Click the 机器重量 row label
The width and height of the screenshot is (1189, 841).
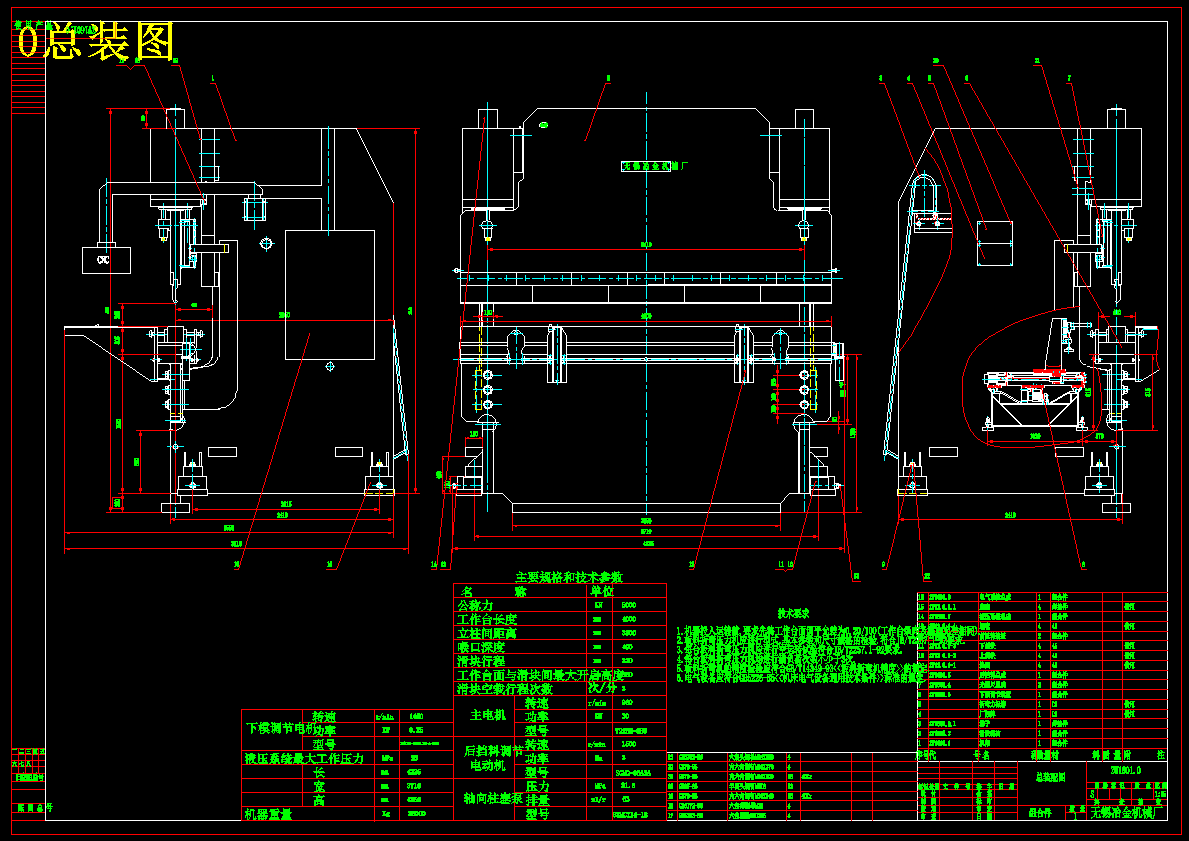tap(268, 814)
